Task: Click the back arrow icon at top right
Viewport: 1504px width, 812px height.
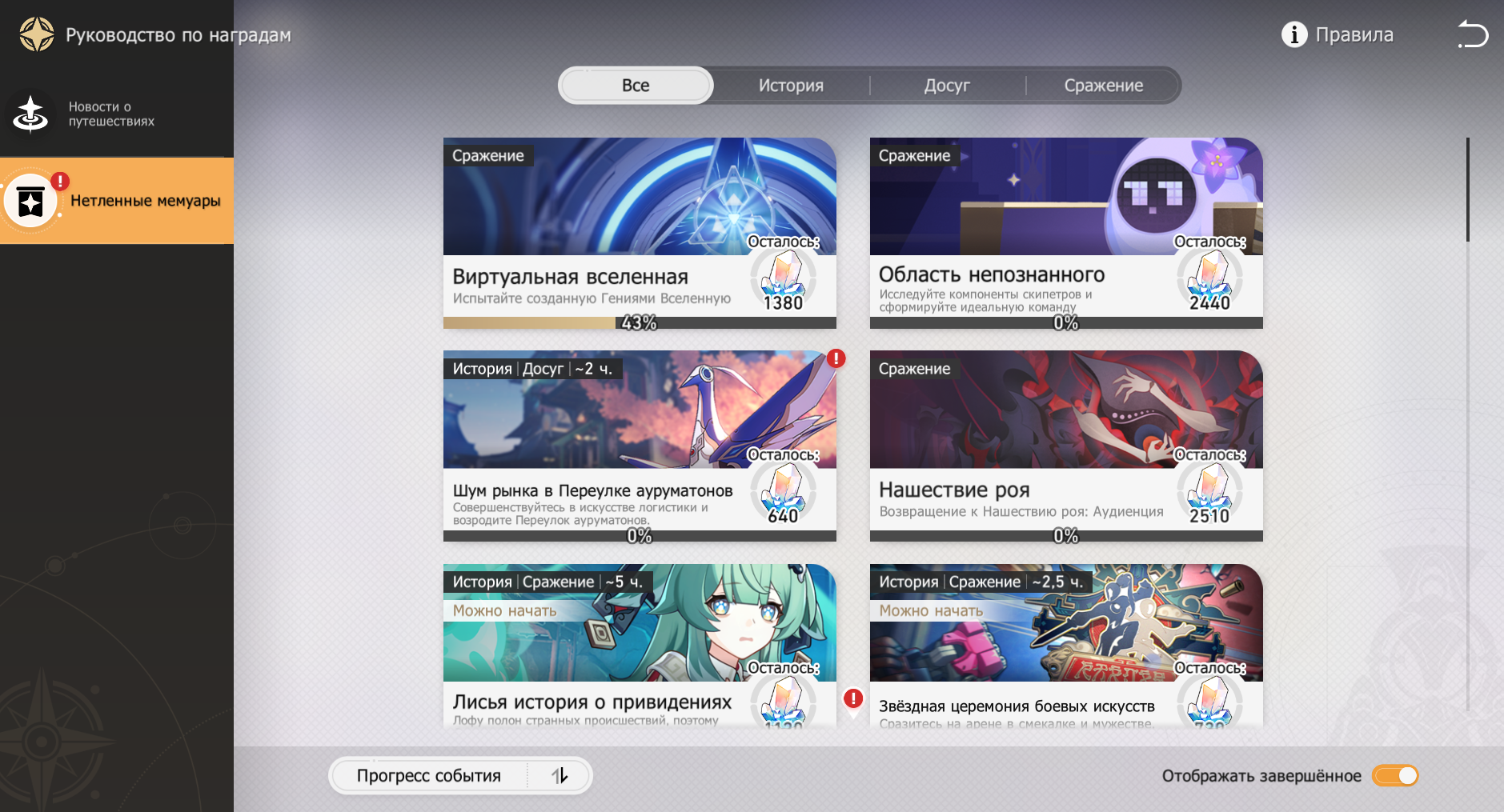Action: 1473,34
